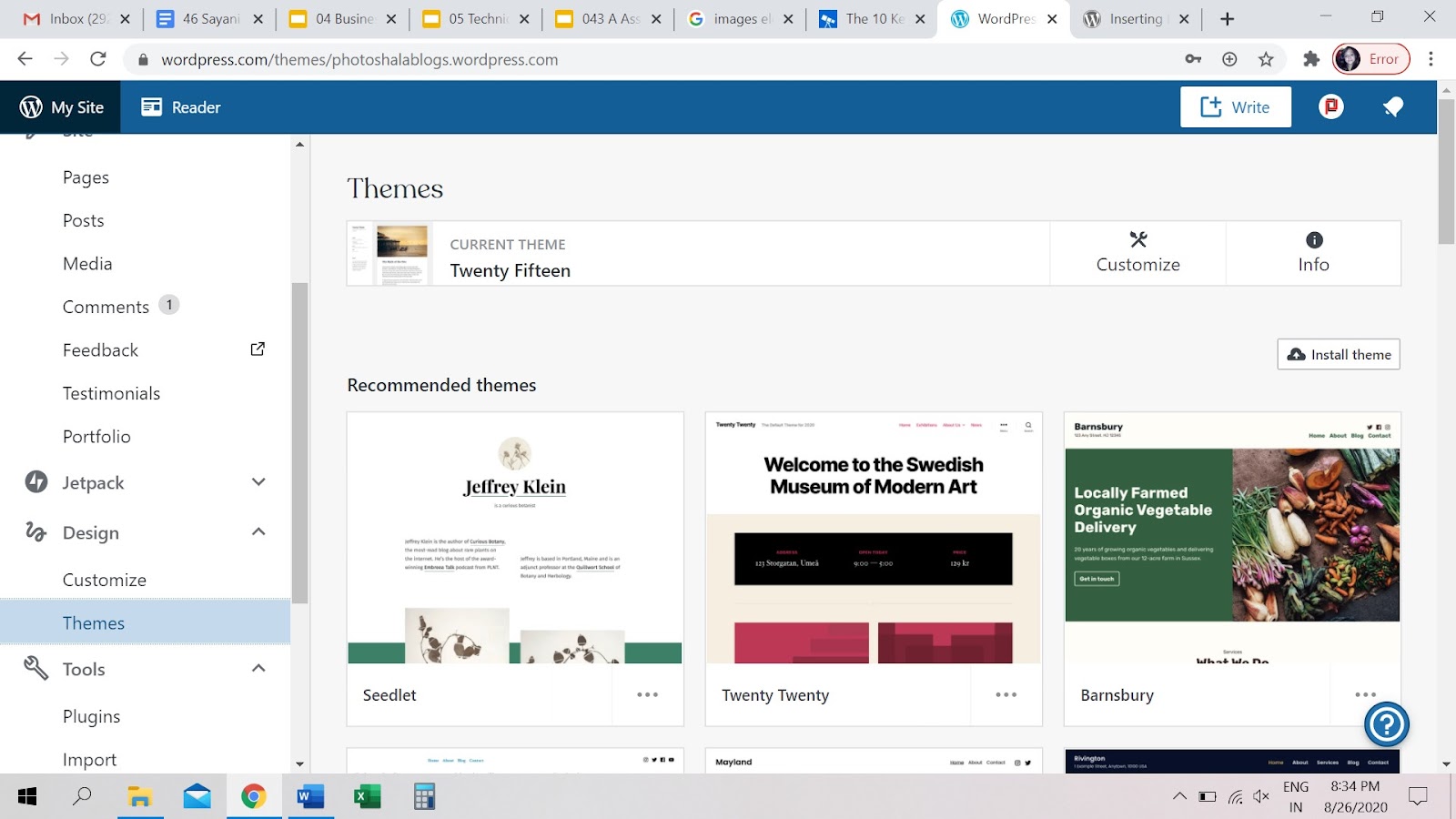Viewport: 1456px width, 819px height.
Task: Open Feedback external link icon
Action: pyautogui.click(x=258, y=349)
